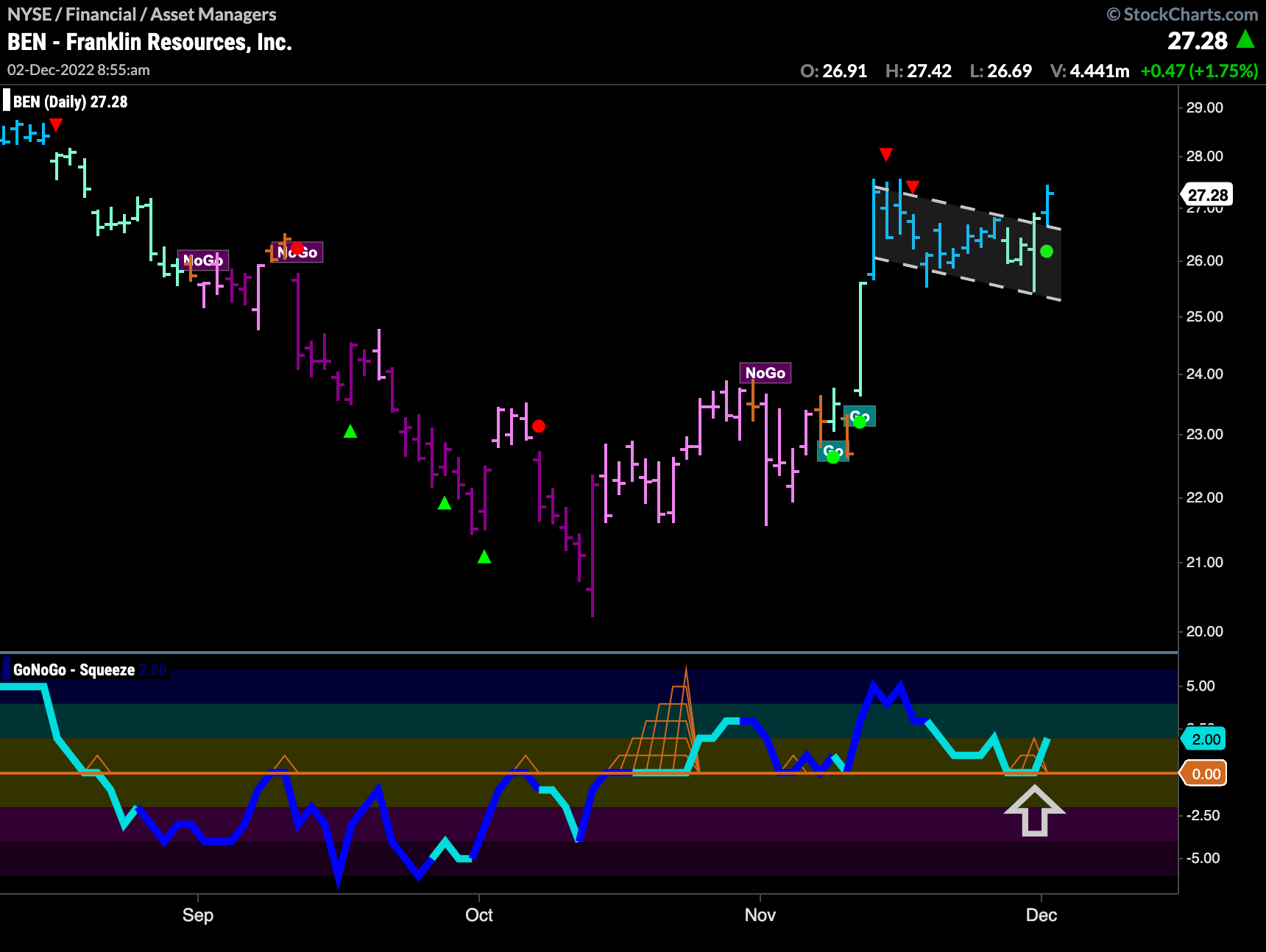Click the green up-triangle near 22.00 in late September
1266x952 pixels.
pos(445,503)
